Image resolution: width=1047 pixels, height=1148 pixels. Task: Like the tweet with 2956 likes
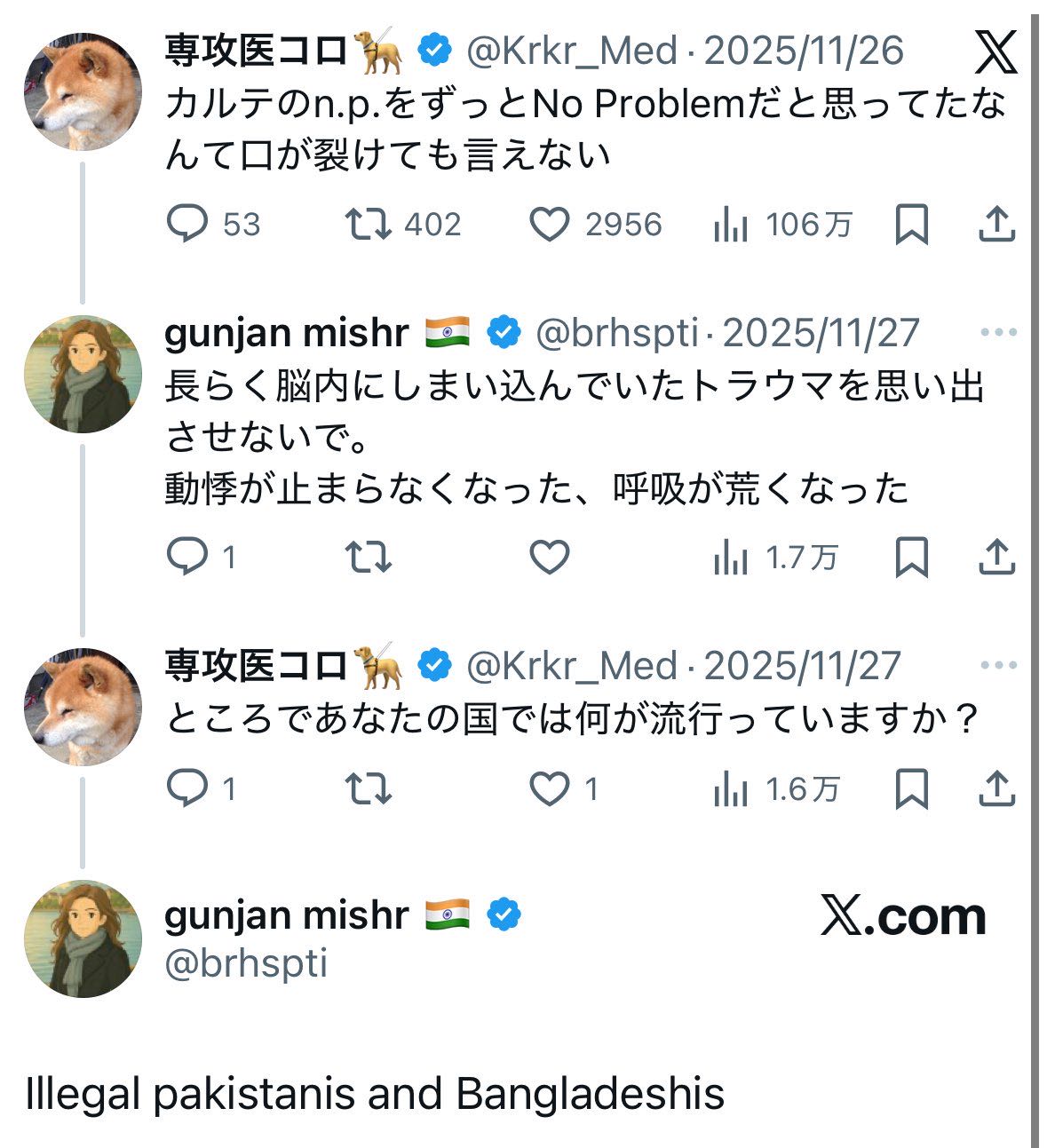[550, 225]
